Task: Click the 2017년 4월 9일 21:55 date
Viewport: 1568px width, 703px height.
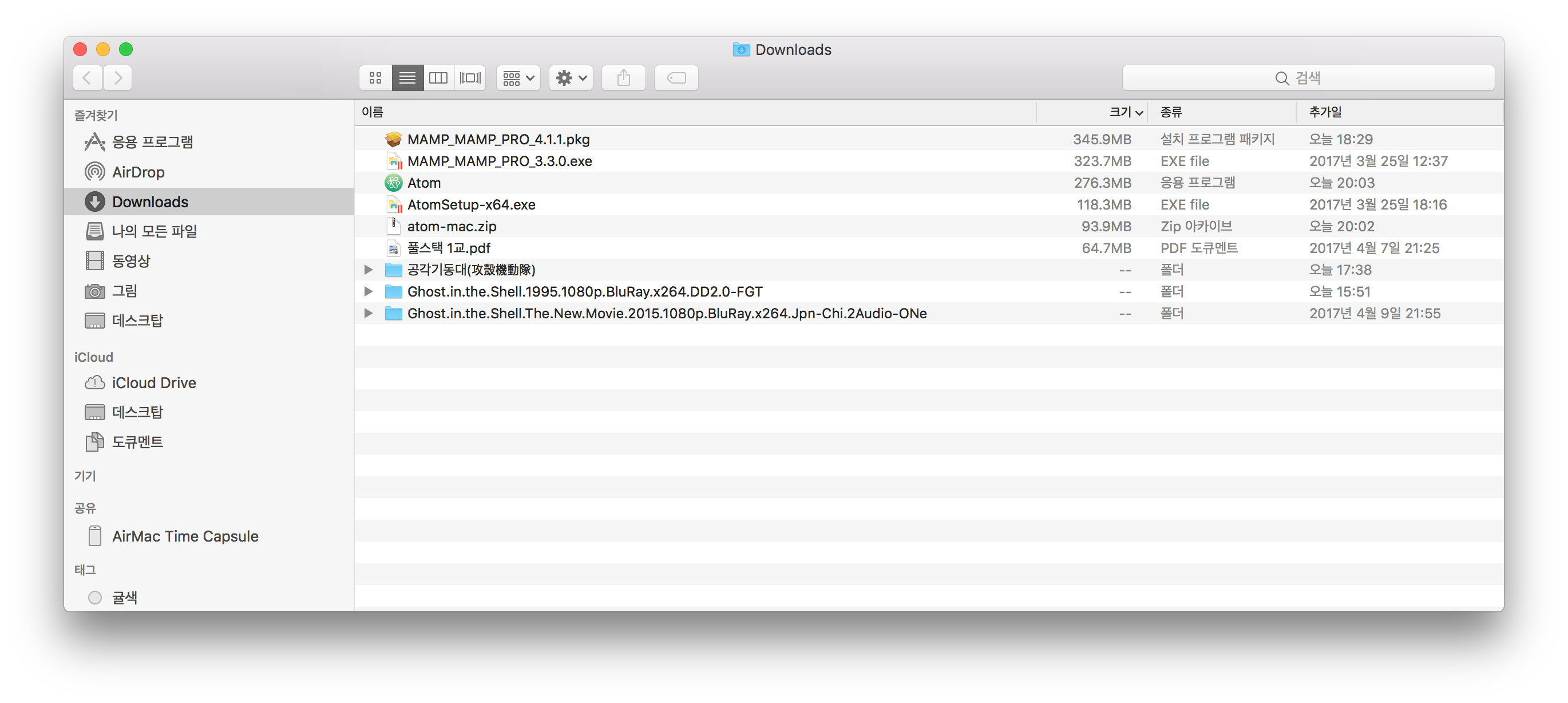Action: [1375, 313]
